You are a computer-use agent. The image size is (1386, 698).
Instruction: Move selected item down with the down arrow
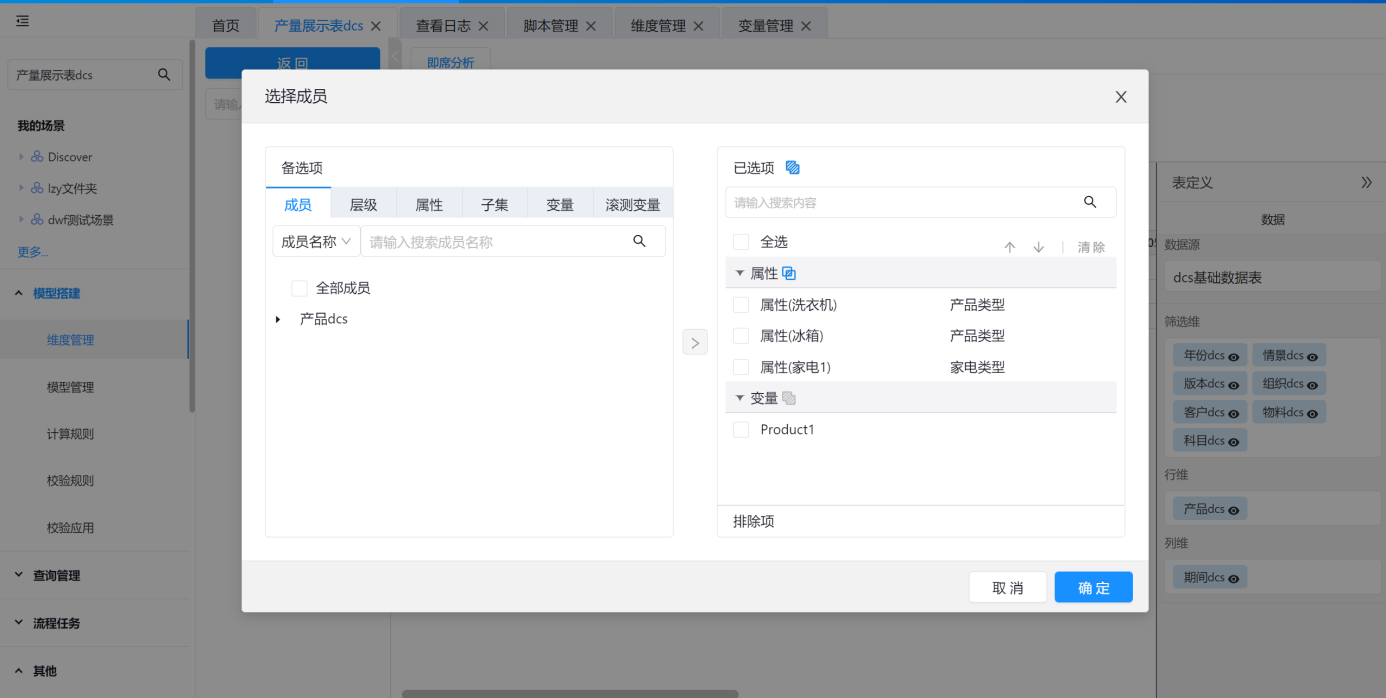pyautogui.click(x=1039, y=247)
